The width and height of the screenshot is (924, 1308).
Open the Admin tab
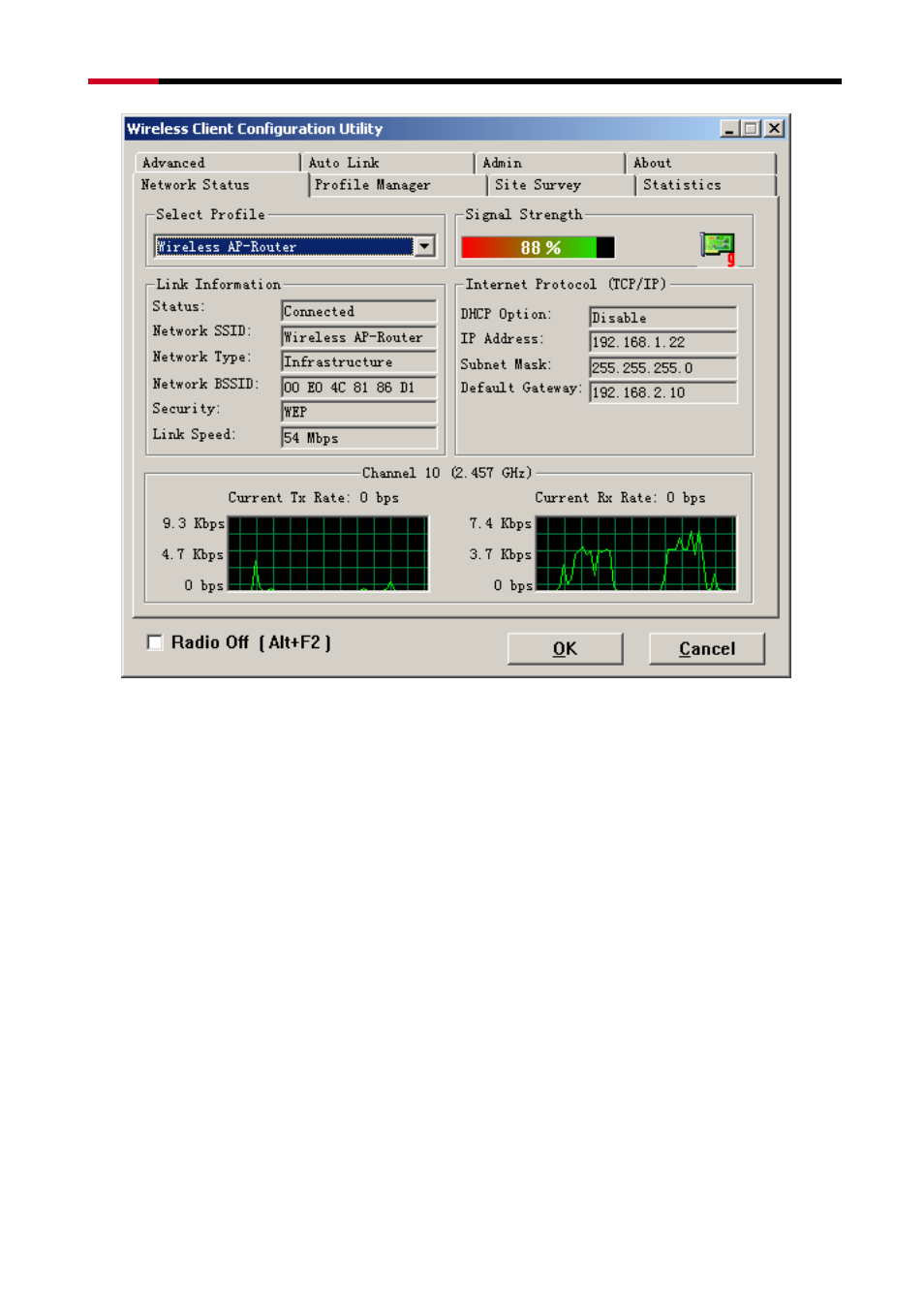(x=549, y=163)
